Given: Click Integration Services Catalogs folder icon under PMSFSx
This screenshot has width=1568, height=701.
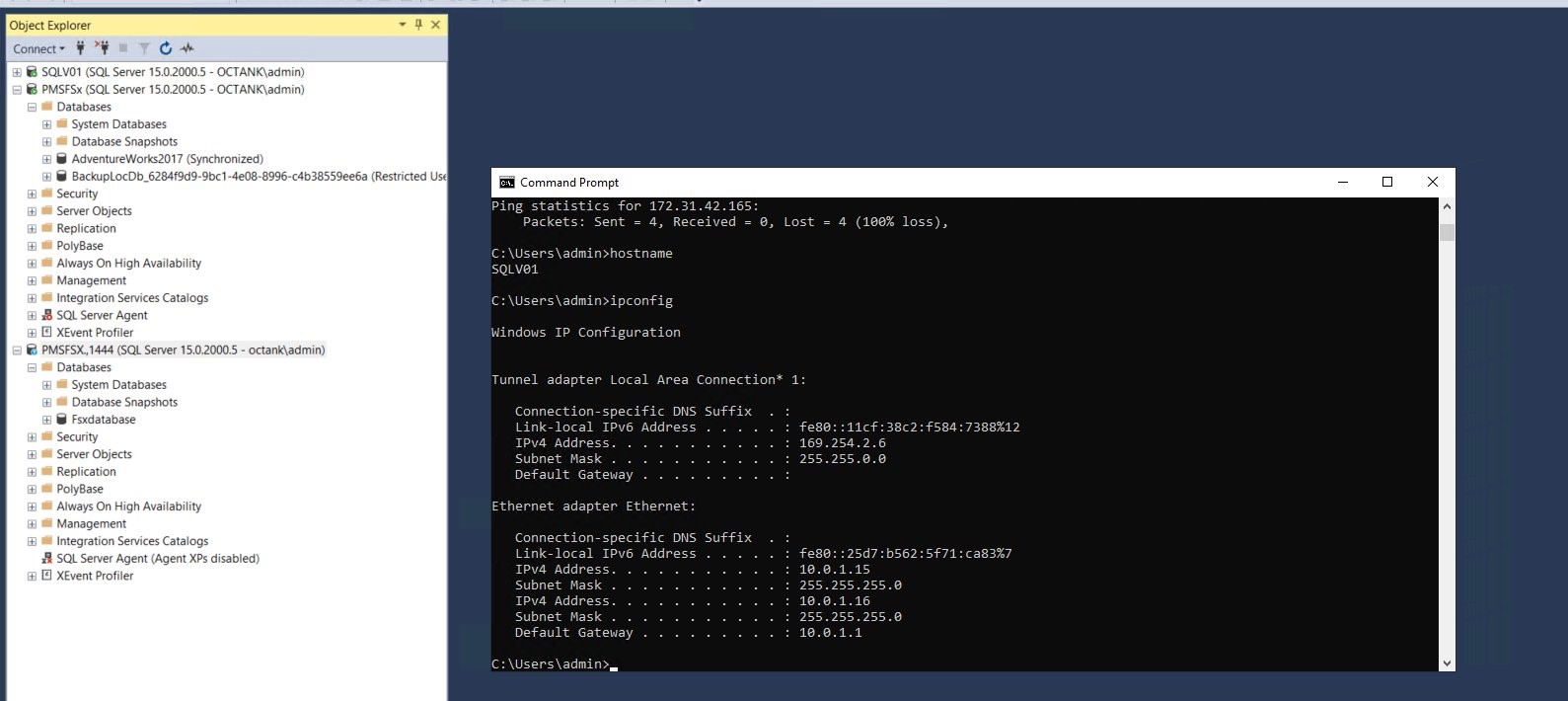Looking at the screenshot, I should 46,297.
